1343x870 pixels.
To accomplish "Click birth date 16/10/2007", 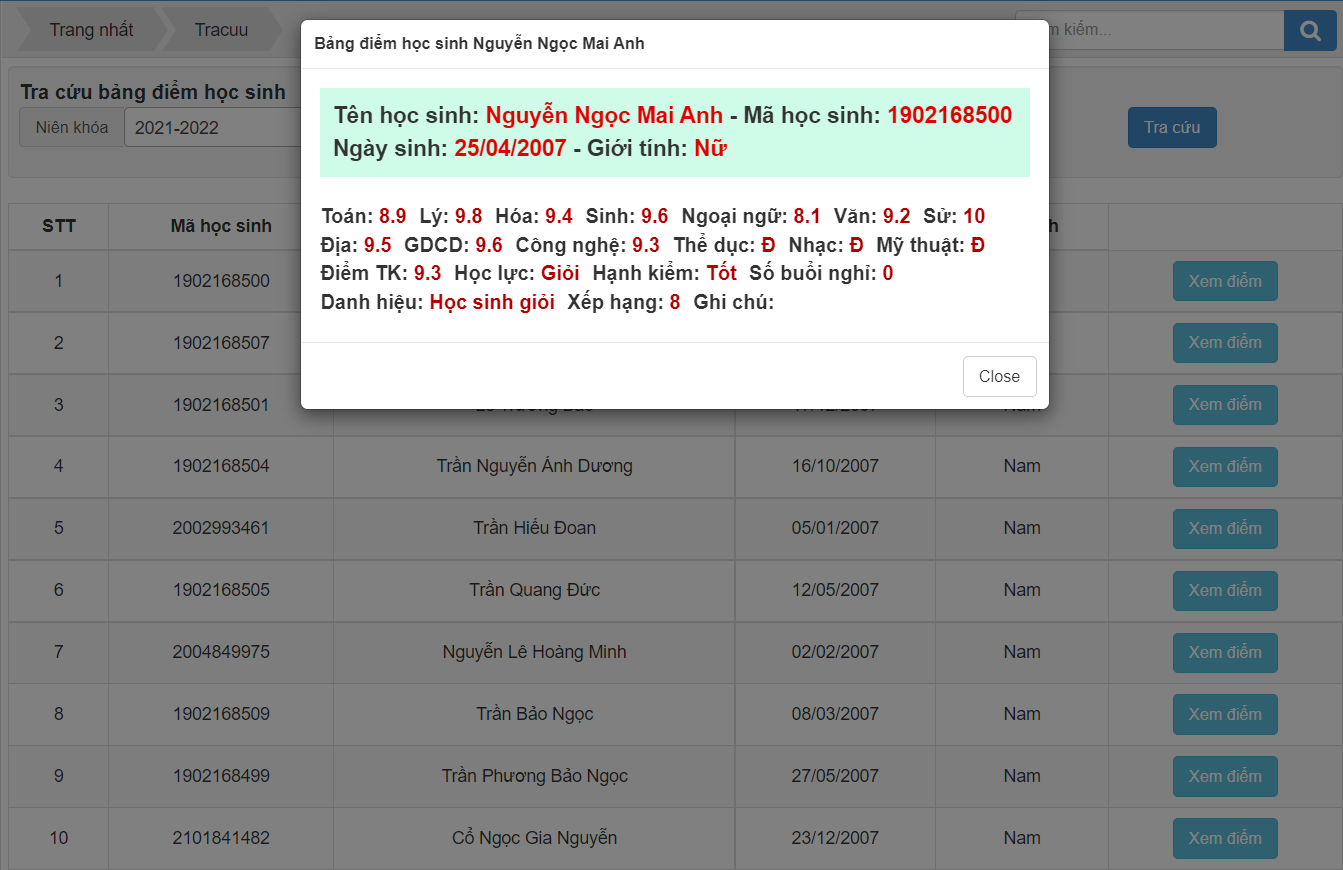I will tap(835, 466).
